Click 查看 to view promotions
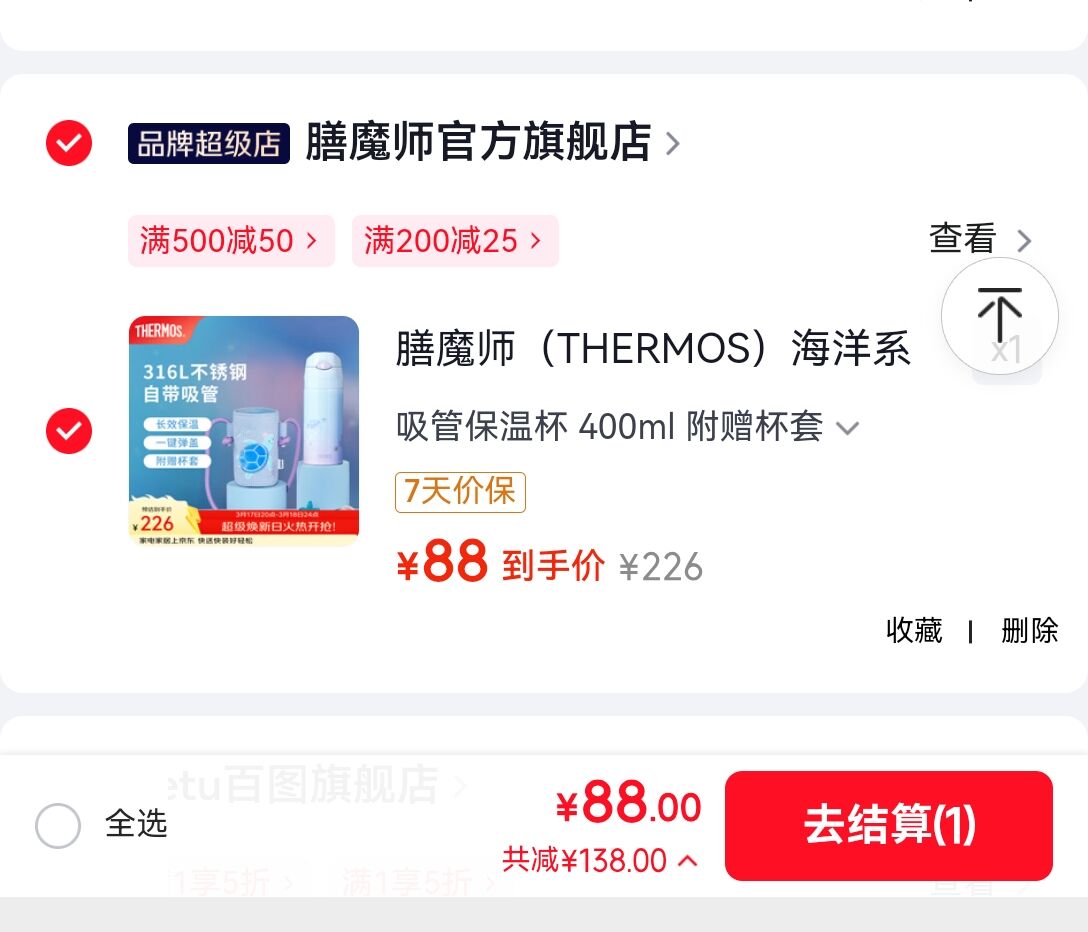This screenshot has width=1088, height=932. click(962, 239)
